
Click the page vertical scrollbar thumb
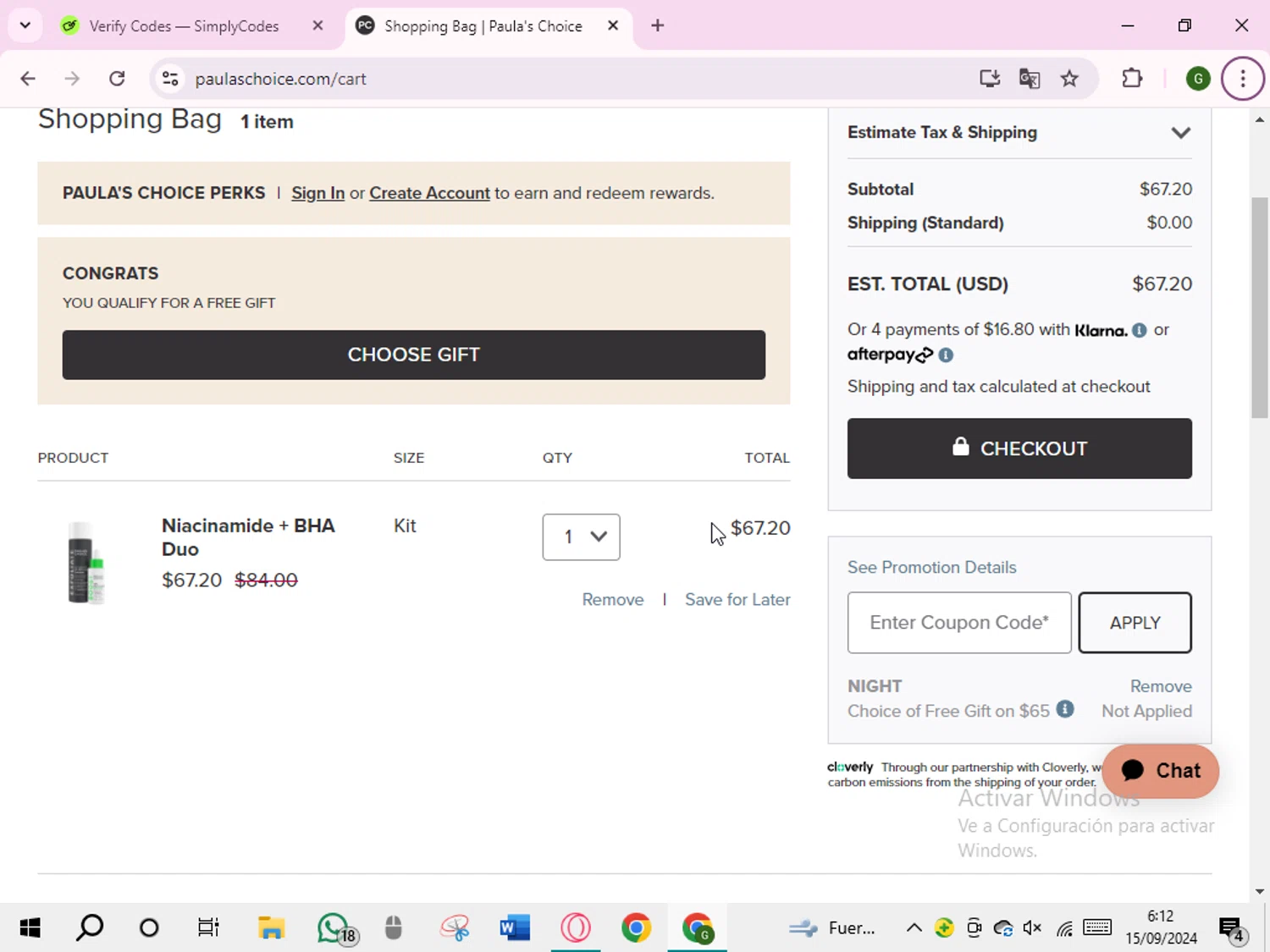tap(1260, 307)
